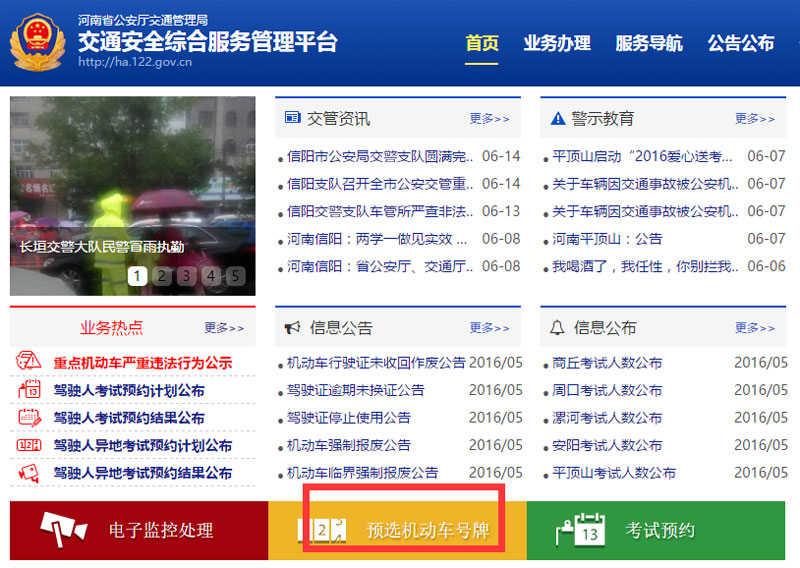Show slide 4 of the carousel
This screenshot has height=568, width=800.
pyautogui.click(x=211, y=276)
